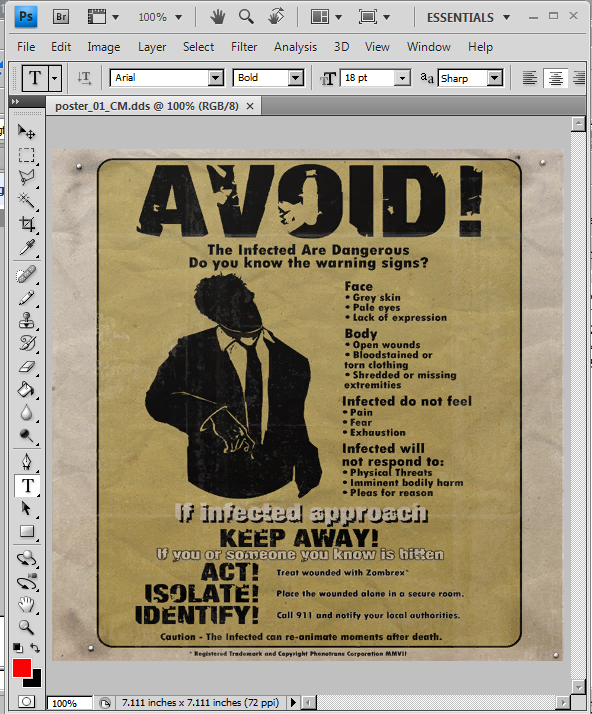Center the text alignment
This screenshot has height=714, width=592.
point(556,78)
